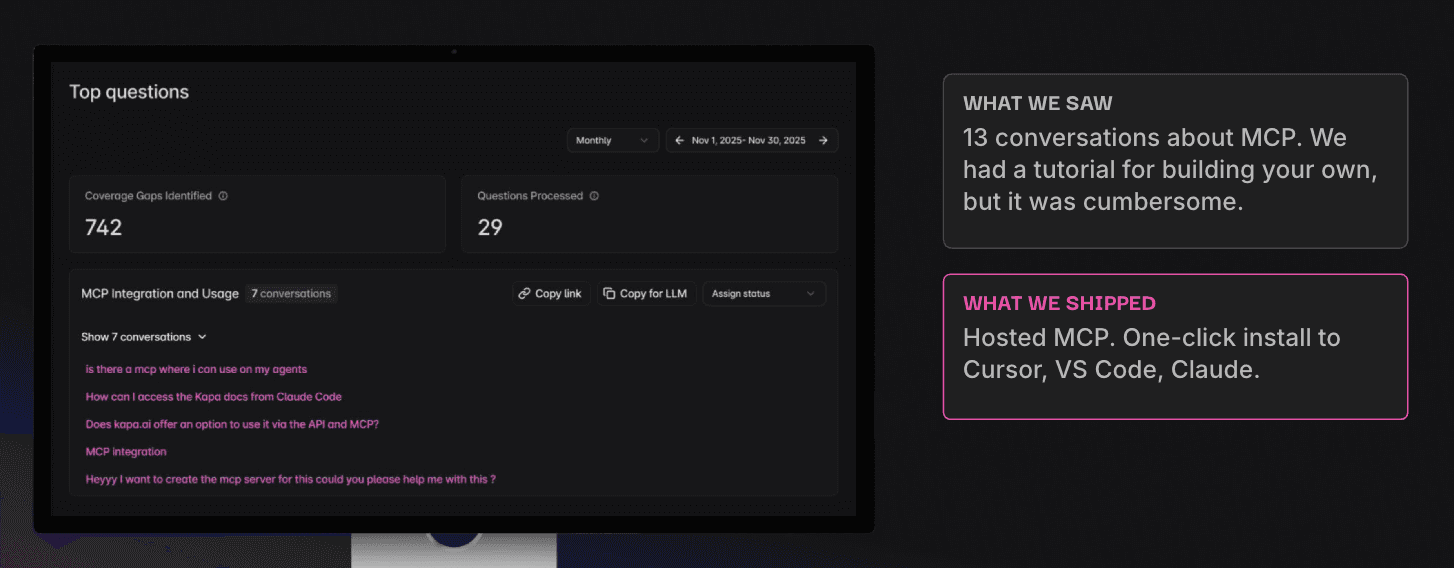Click the WHAT WE SAW card
1454x568 pixels.
point(1175,161)
